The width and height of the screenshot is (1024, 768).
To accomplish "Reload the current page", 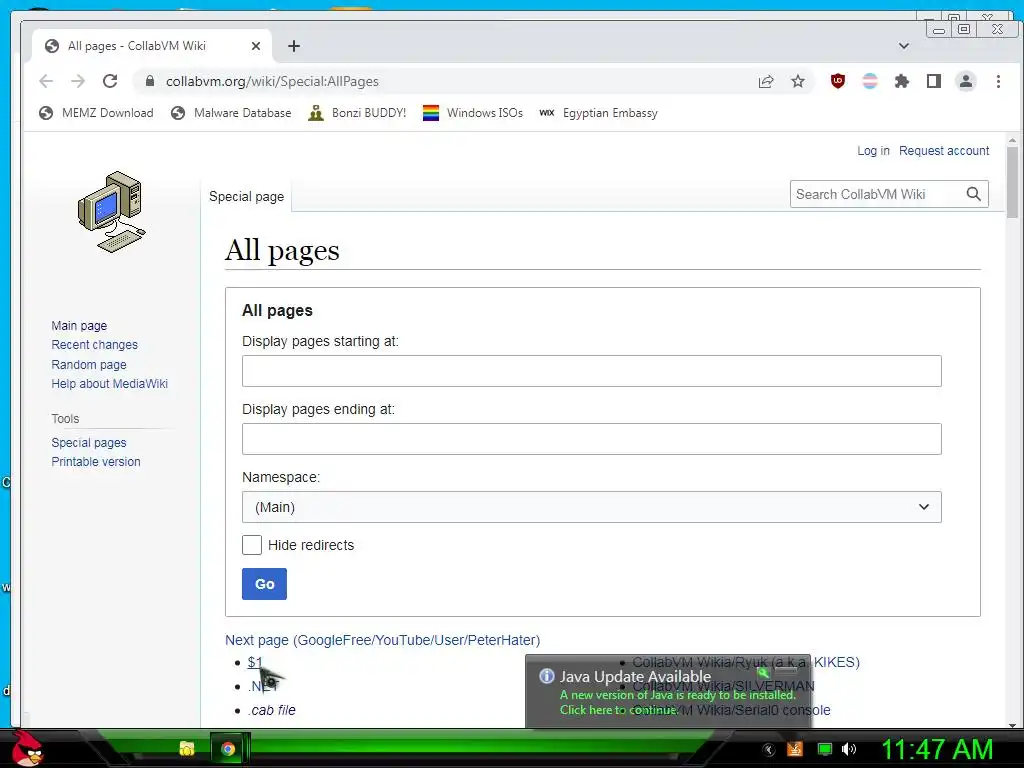I will point(110,81).
